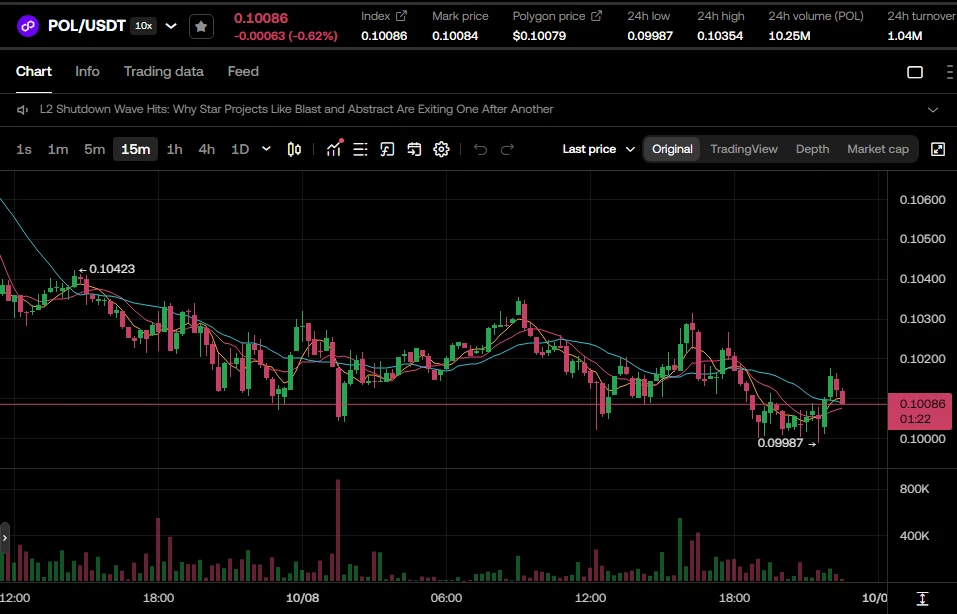
Task: Click the announcement megaphone icon
Action: coord(23,110)
